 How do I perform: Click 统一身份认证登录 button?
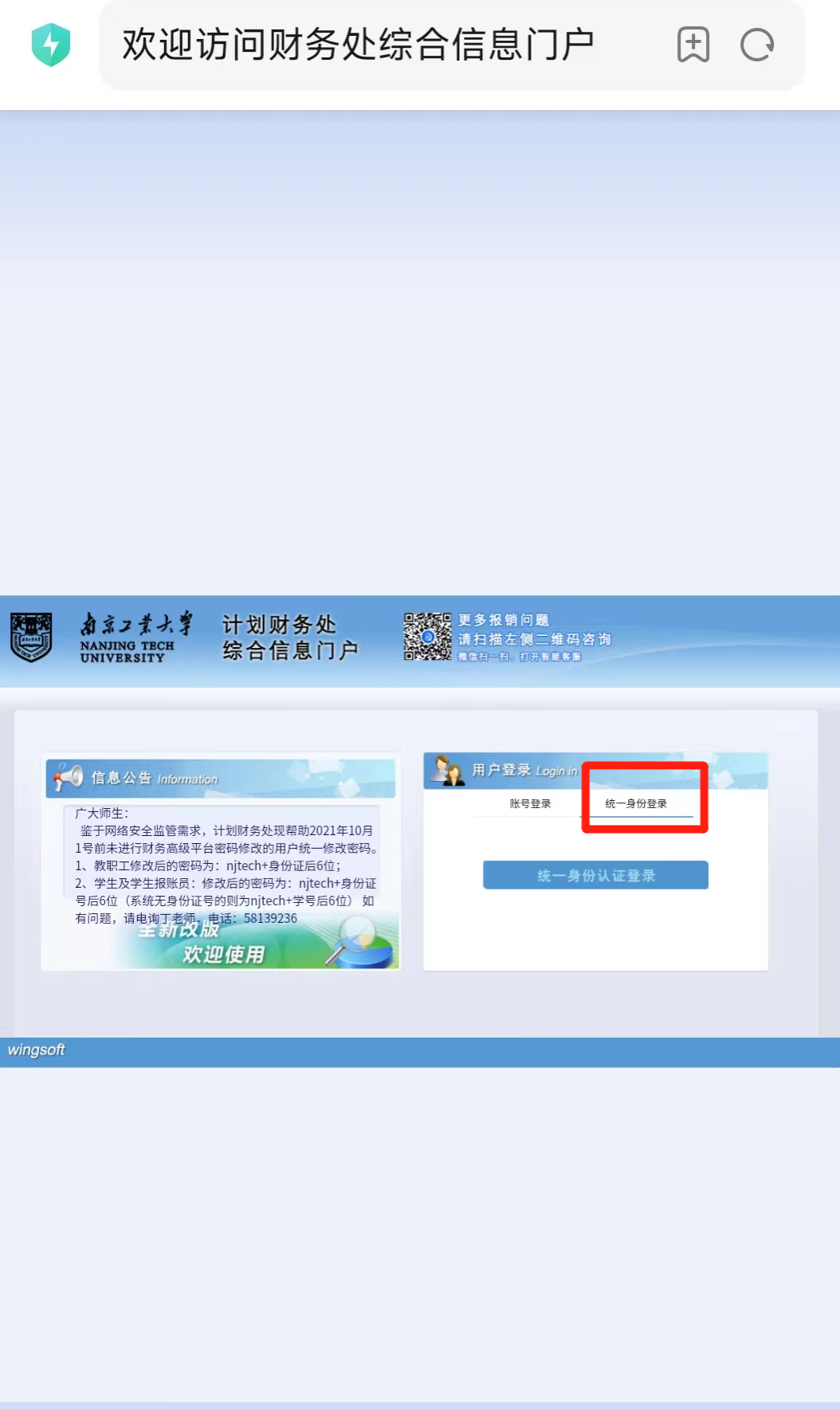pos(595,875)
